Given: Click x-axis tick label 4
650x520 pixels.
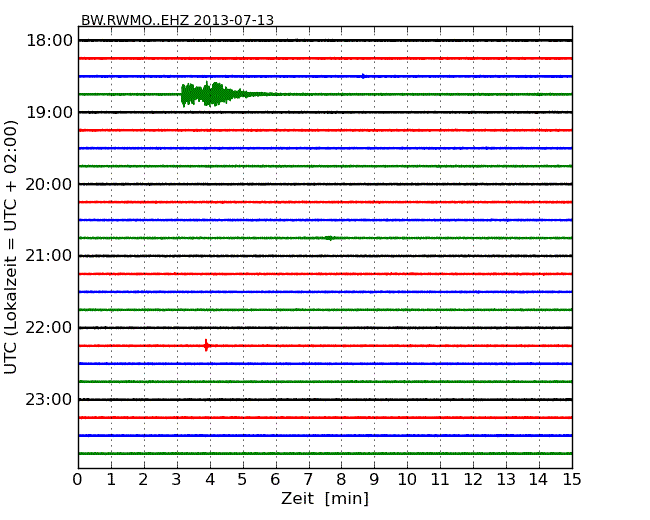Looking at the screenshot, I should [210, 480].
